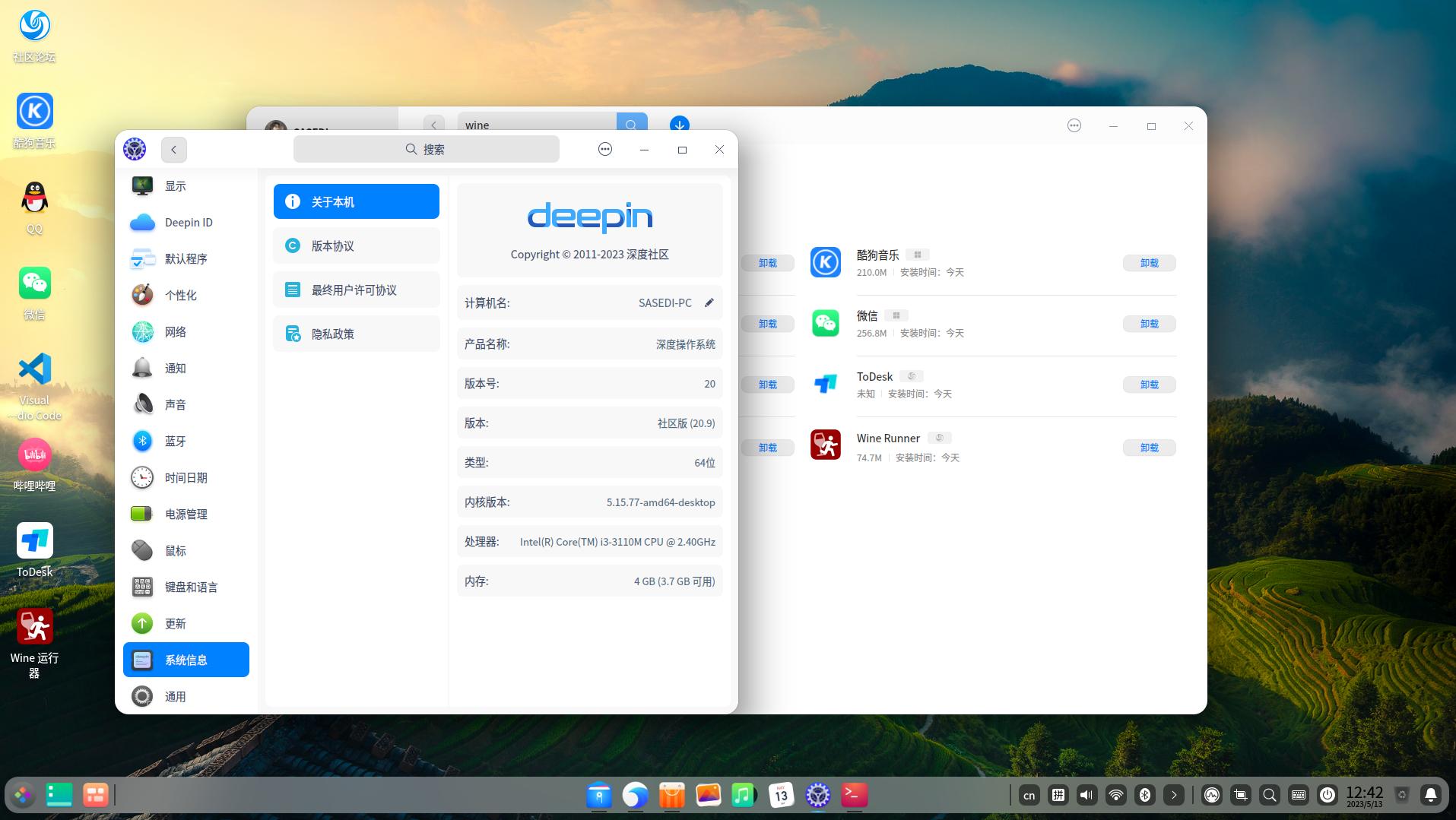
Task: Uninstall Wine Runner via its 卸载 button
Action: [1149, 448]
